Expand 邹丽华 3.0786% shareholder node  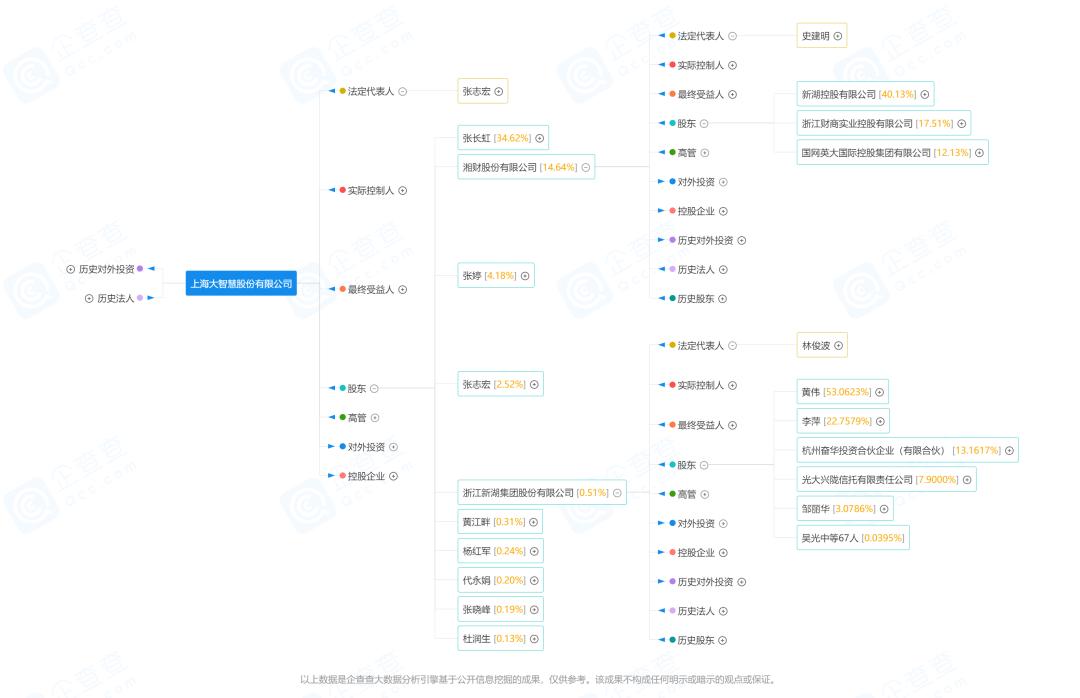coord(884,509)
